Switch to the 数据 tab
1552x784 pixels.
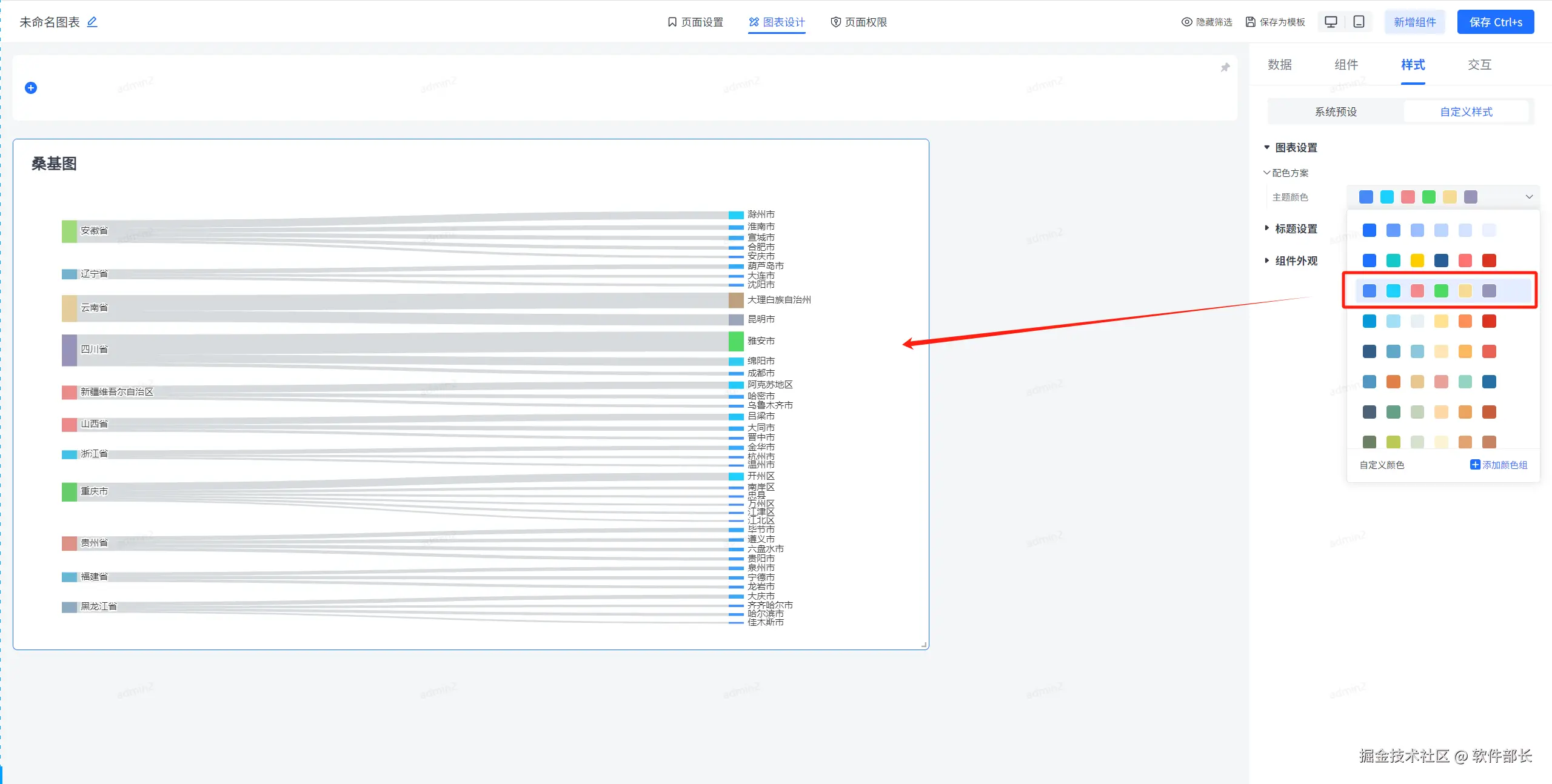coord(1279,65)
